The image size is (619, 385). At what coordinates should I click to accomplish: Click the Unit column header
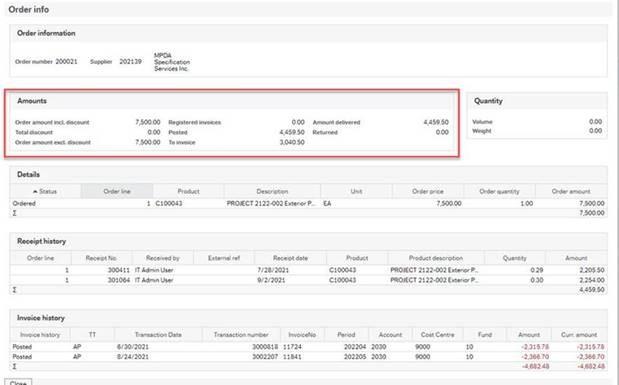(x=356, y=191)
